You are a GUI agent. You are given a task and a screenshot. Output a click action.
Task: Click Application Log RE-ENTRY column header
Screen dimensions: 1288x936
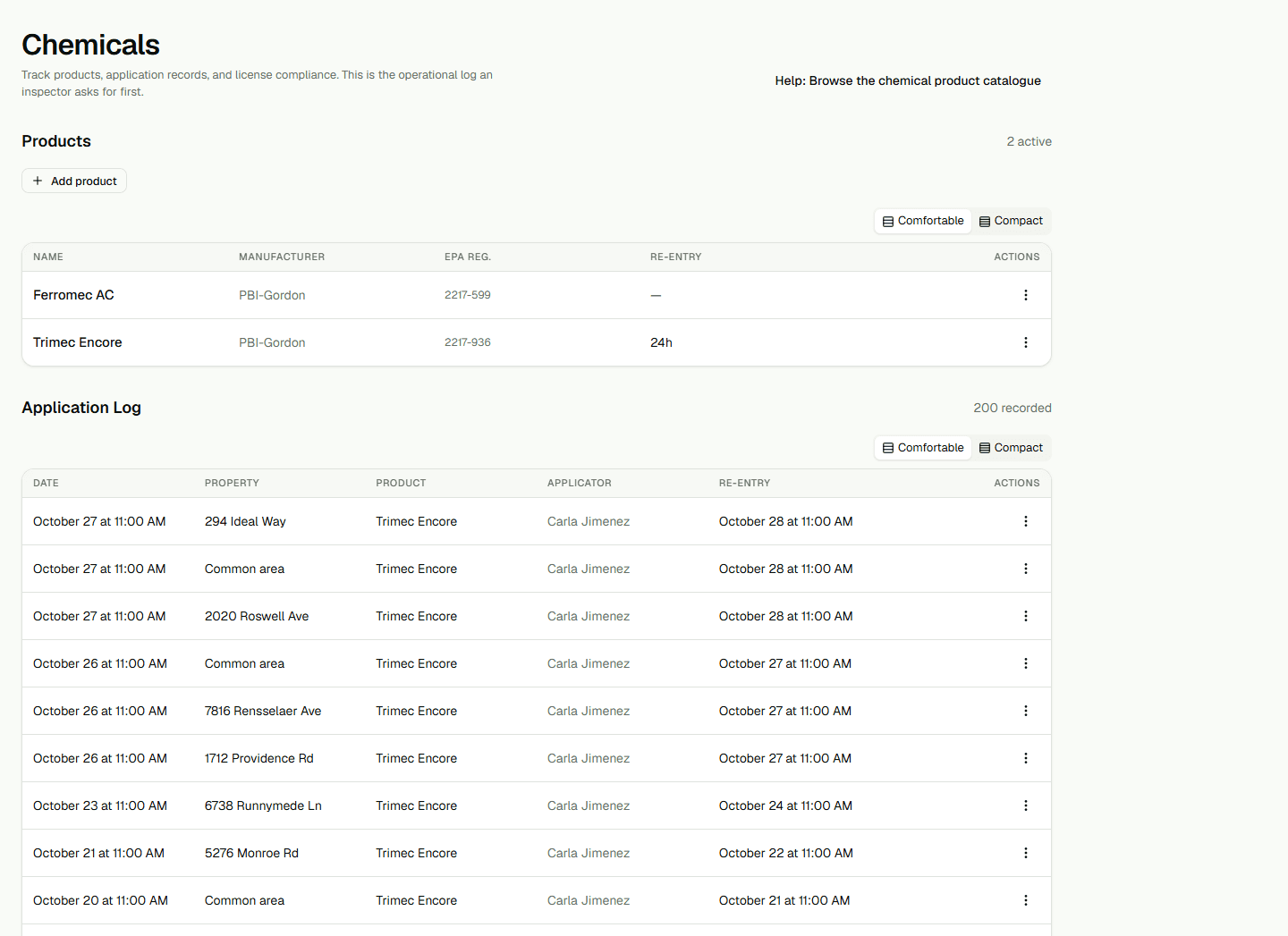[x=744, y=483]
